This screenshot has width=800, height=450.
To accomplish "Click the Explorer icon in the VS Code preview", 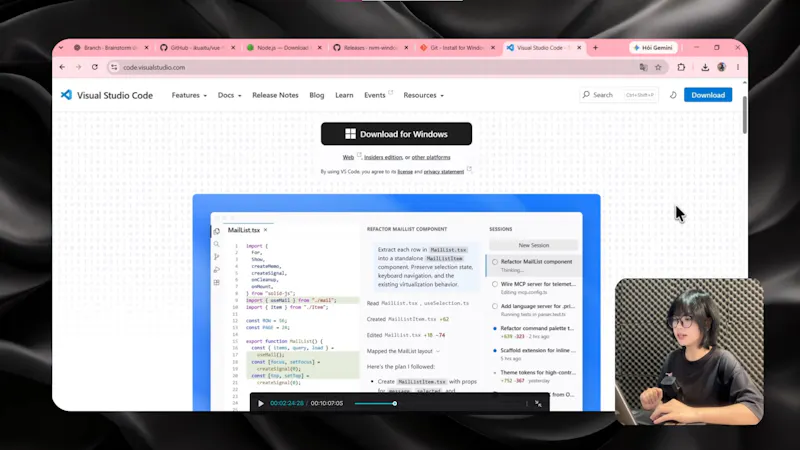I will [x=217, y=231].
